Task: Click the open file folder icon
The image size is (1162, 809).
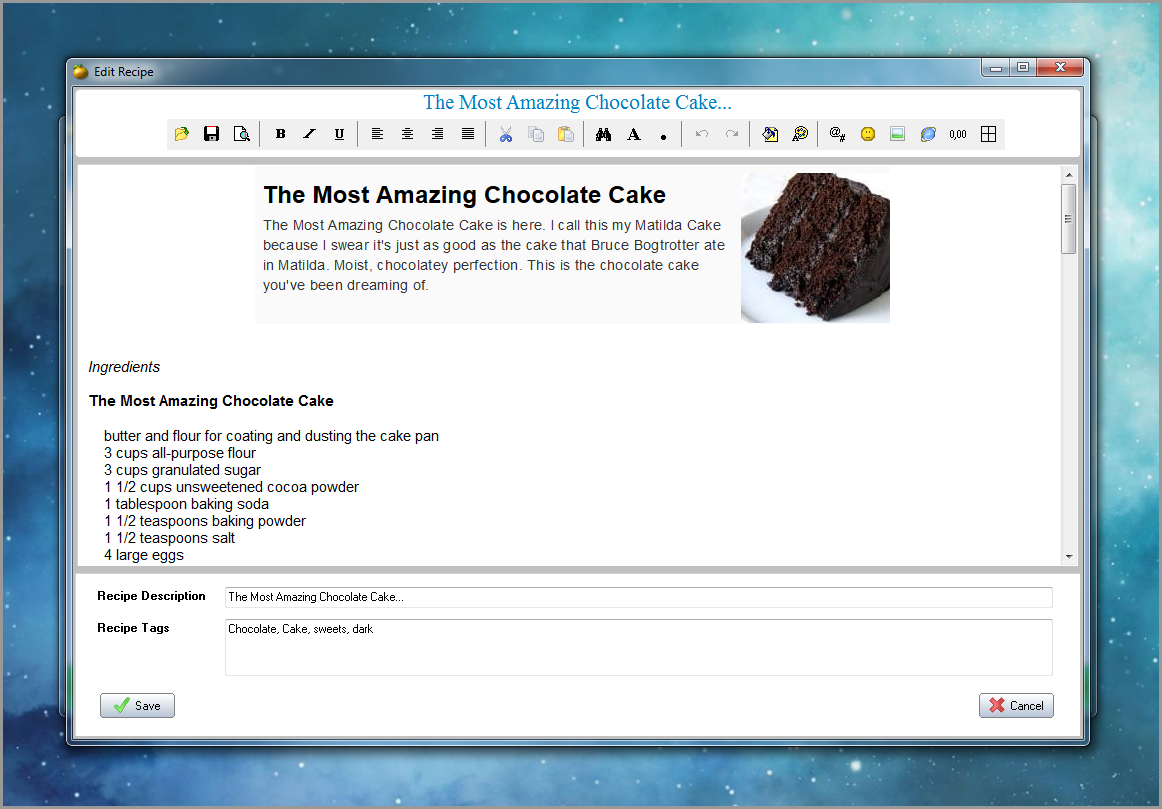Action: pos(181,134)
